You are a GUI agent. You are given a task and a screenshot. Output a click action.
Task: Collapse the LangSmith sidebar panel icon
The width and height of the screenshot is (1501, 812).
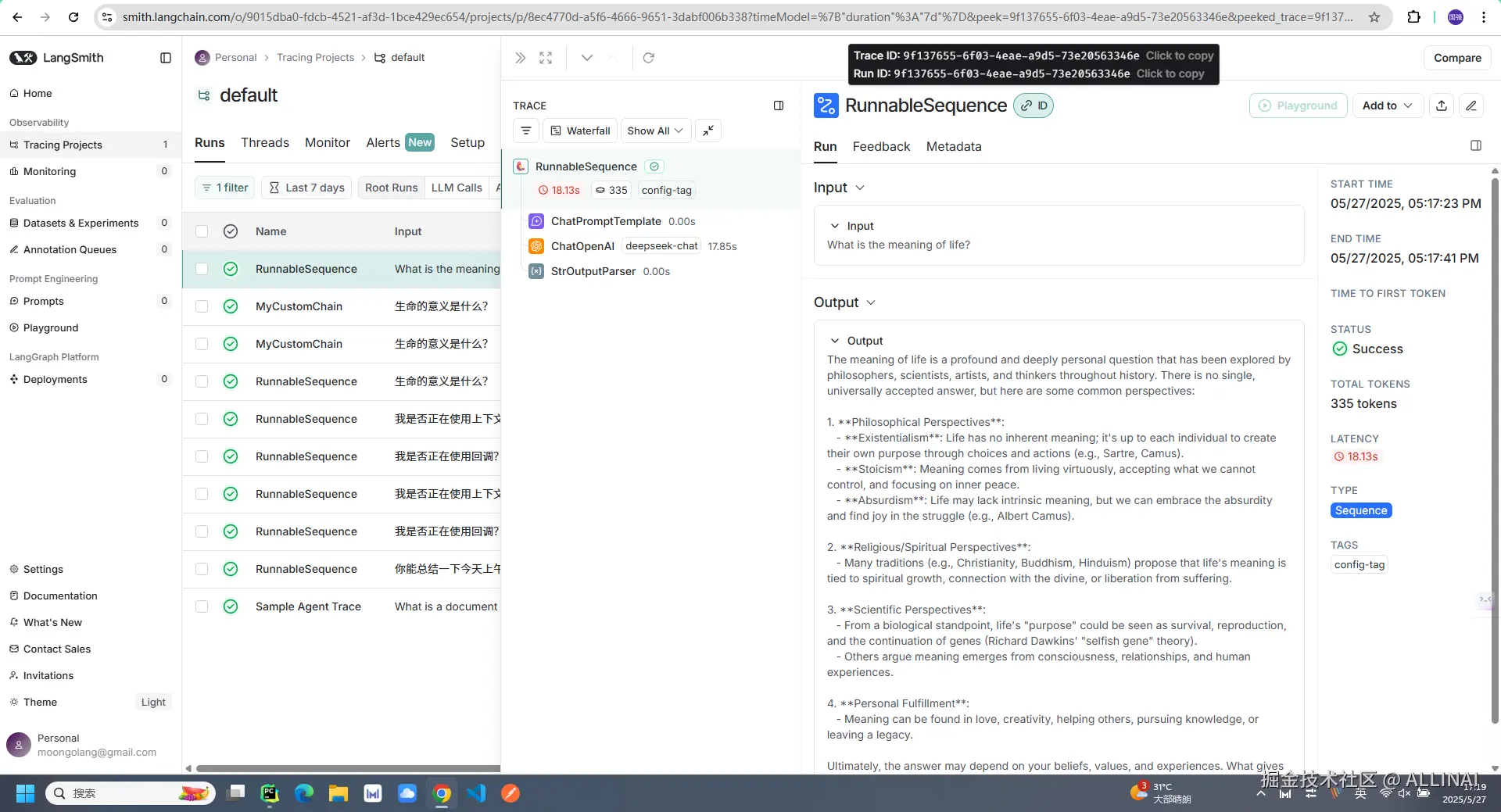pyautogui.click(x=166, y=58)
